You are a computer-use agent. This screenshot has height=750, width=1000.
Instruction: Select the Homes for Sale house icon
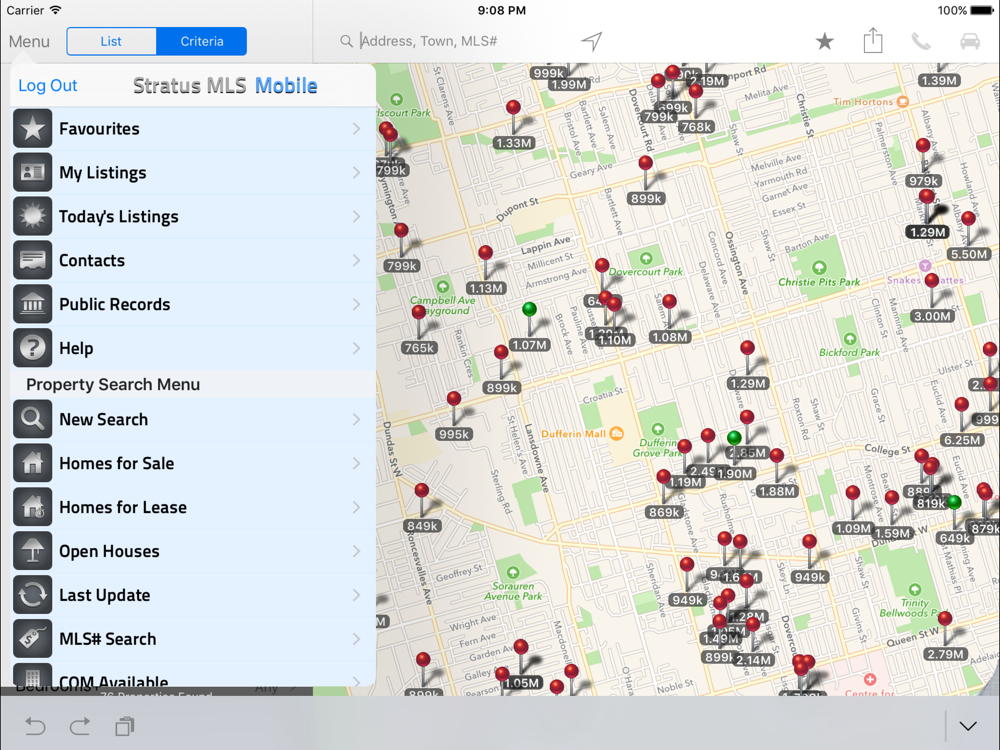coord(33,464)
